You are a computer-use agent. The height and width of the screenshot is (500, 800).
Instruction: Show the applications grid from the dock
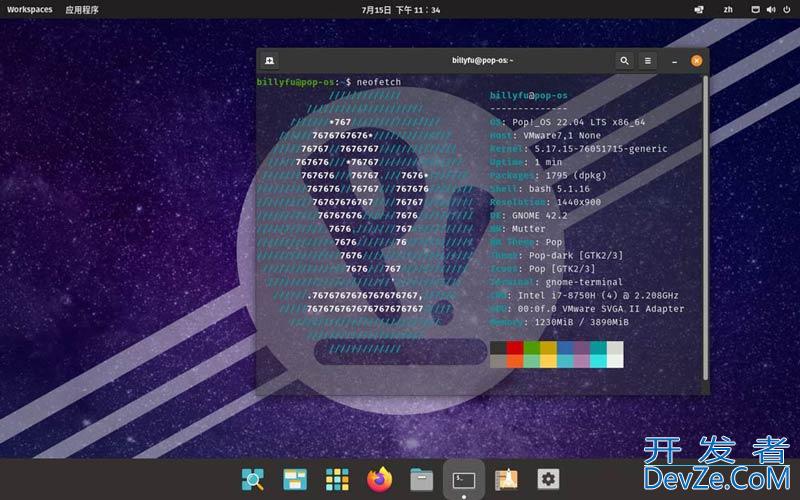pos(337,480)
